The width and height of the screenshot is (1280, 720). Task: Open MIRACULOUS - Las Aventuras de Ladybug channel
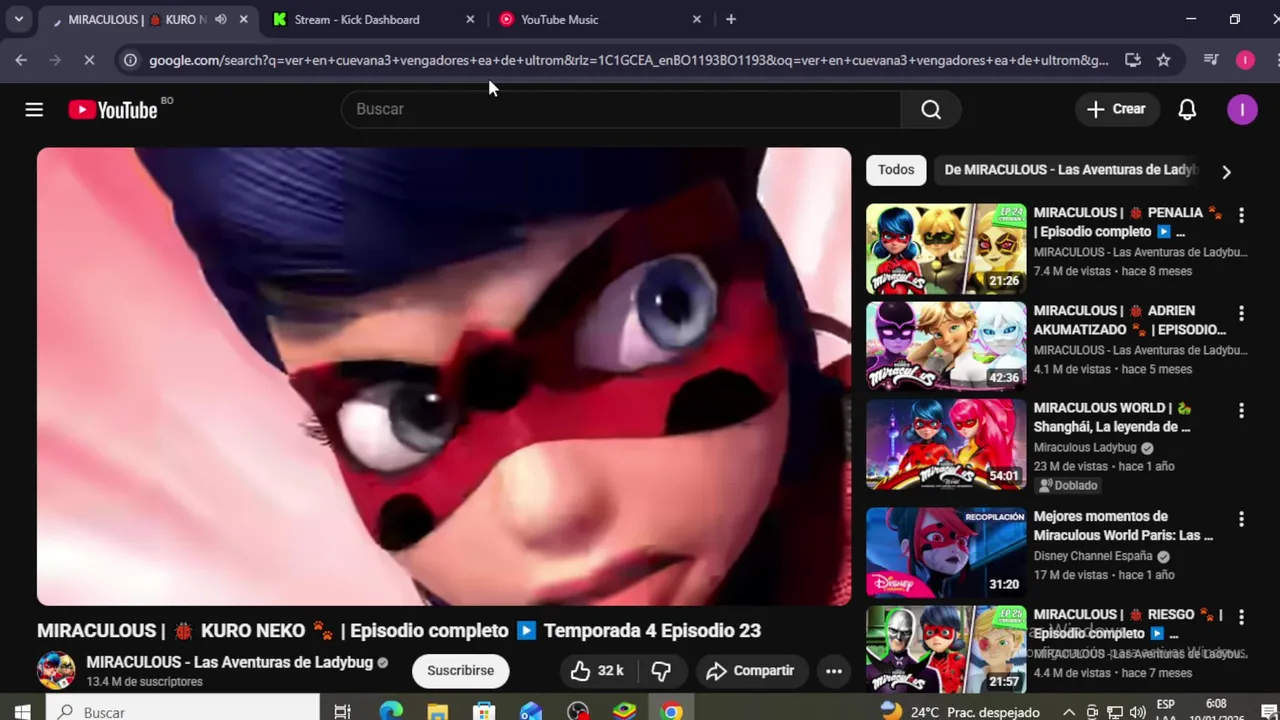pos(229,662)
